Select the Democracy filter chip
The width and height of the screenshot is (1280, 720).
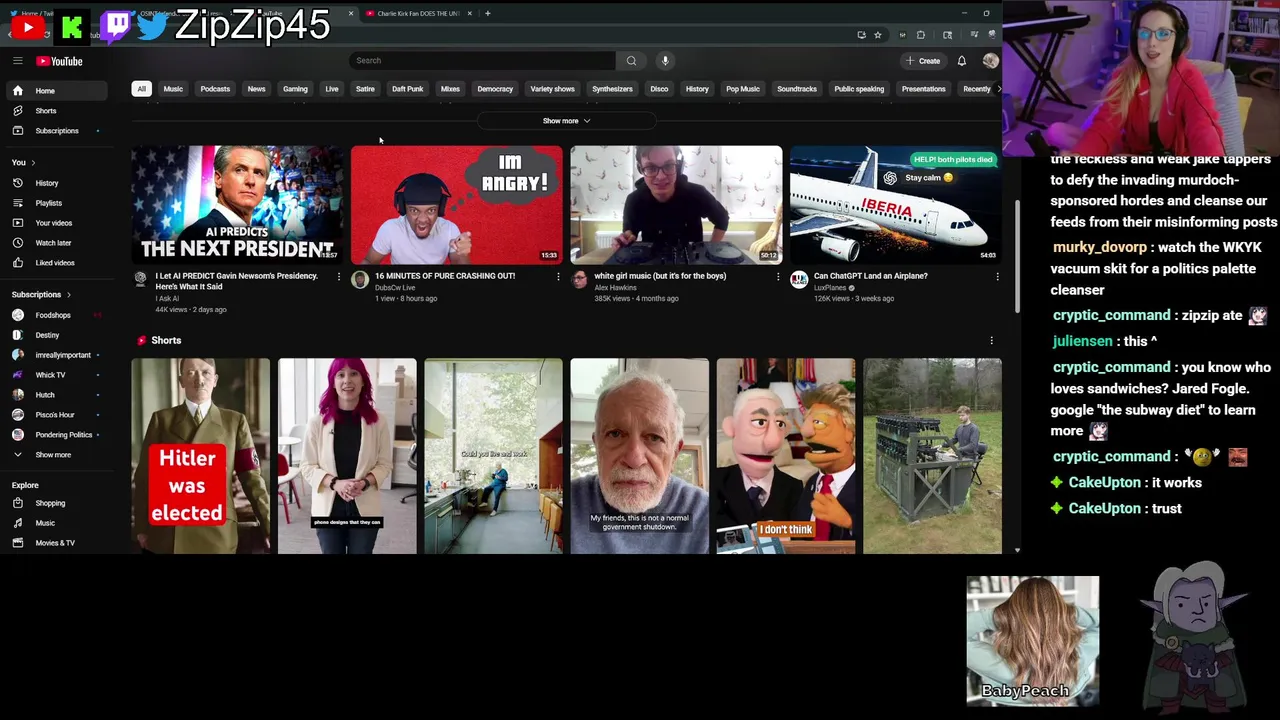tap(495, 89)
